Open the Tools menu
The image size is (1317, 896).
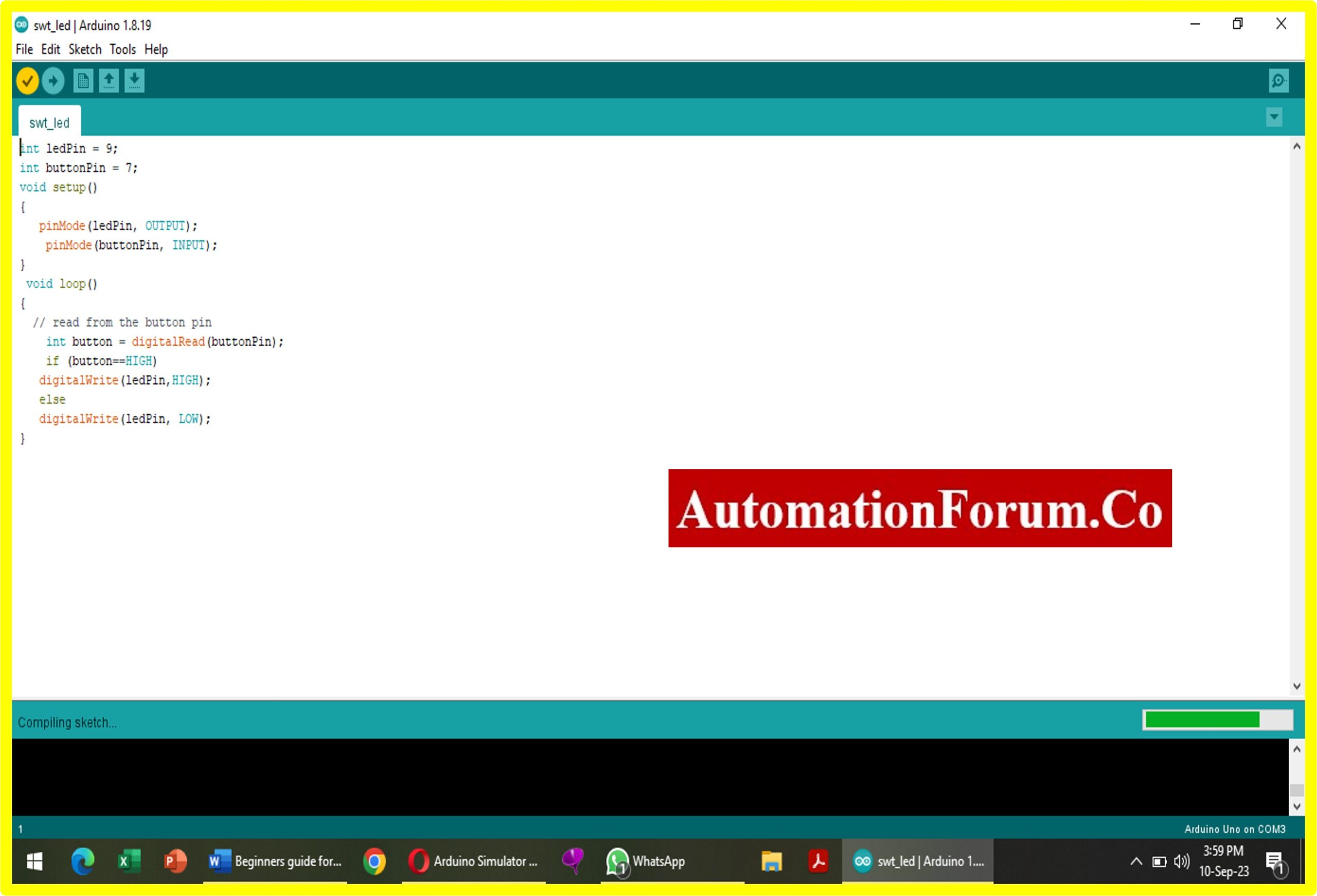click(122, 49)
